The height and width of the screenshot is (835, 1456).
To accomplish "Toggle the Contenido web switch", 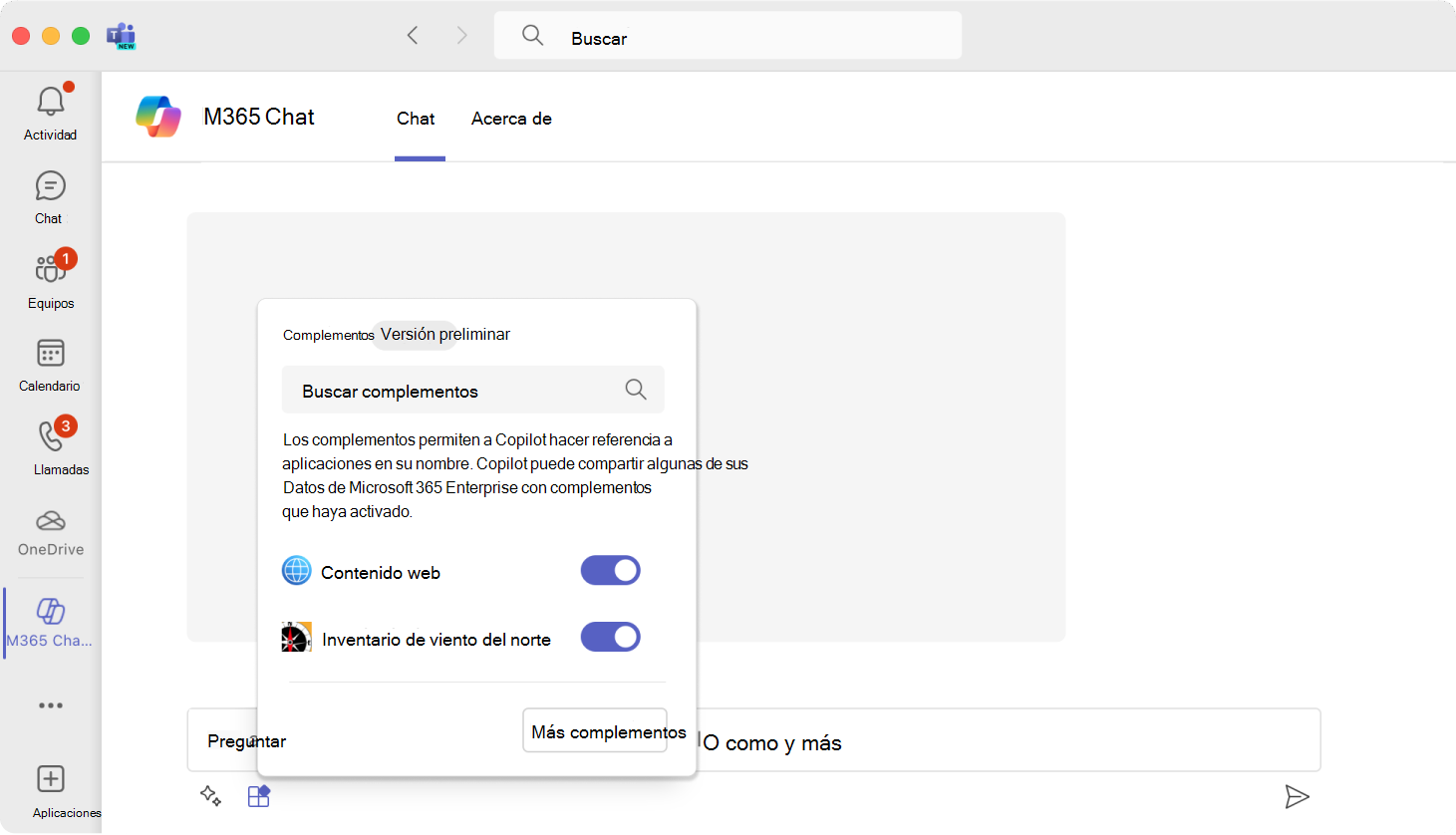I will coord(611,571).
